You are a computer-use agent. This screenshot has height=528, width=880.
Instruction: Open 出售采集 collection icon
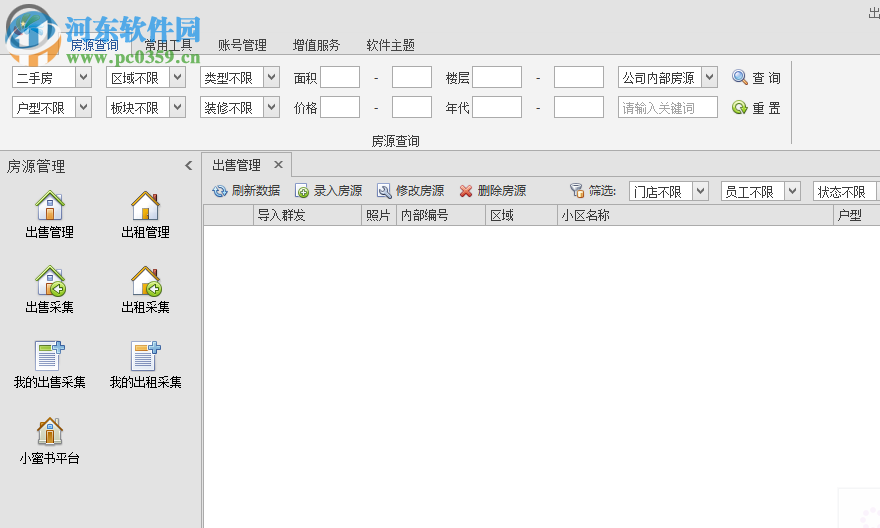pyautogui.click(x=50, y=281)
